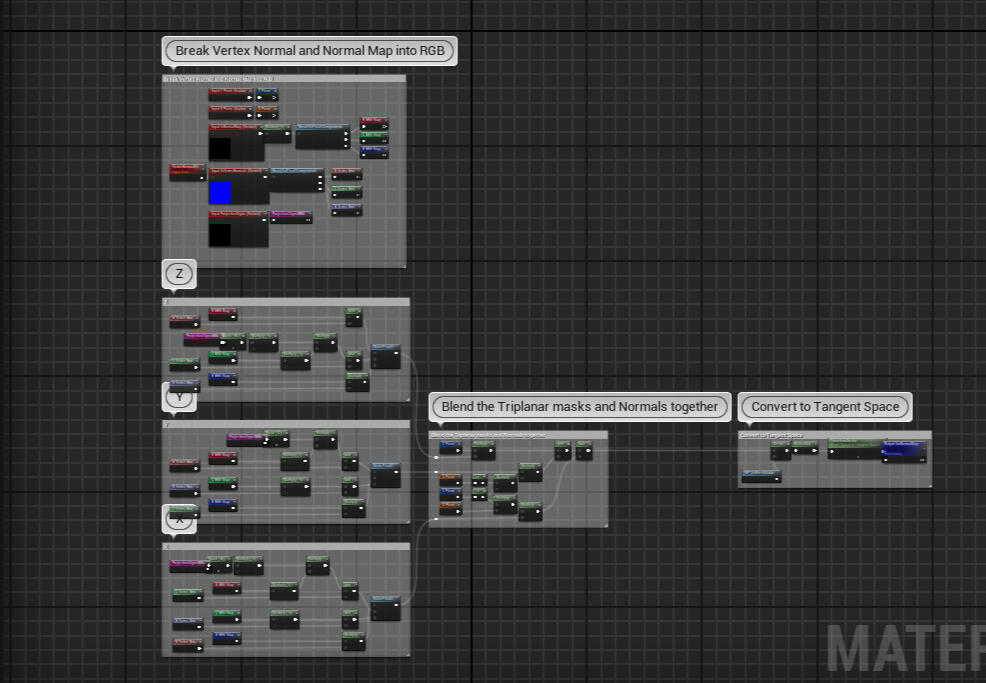Viewport: 986px width, 683px height.
Task: Click the blue texture preview swatch
Action: tap(220, 192)
